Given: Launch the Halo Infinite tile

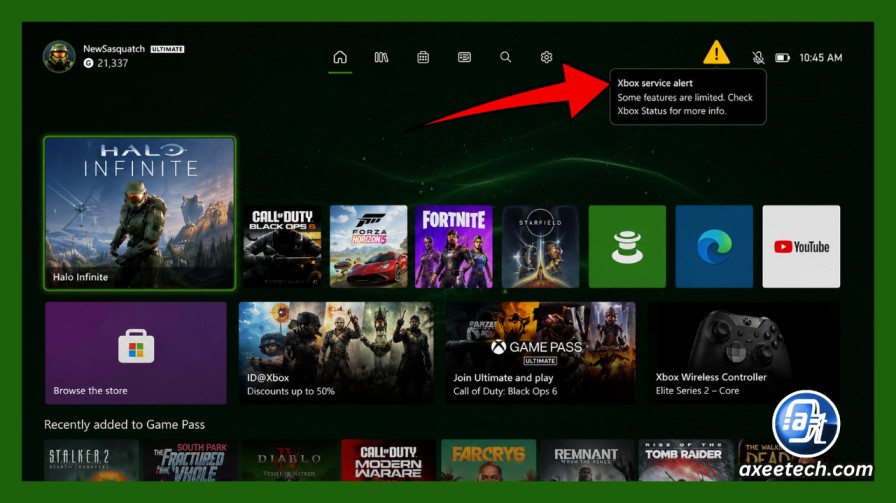Looking at the screenshot, I should [139, 213].
